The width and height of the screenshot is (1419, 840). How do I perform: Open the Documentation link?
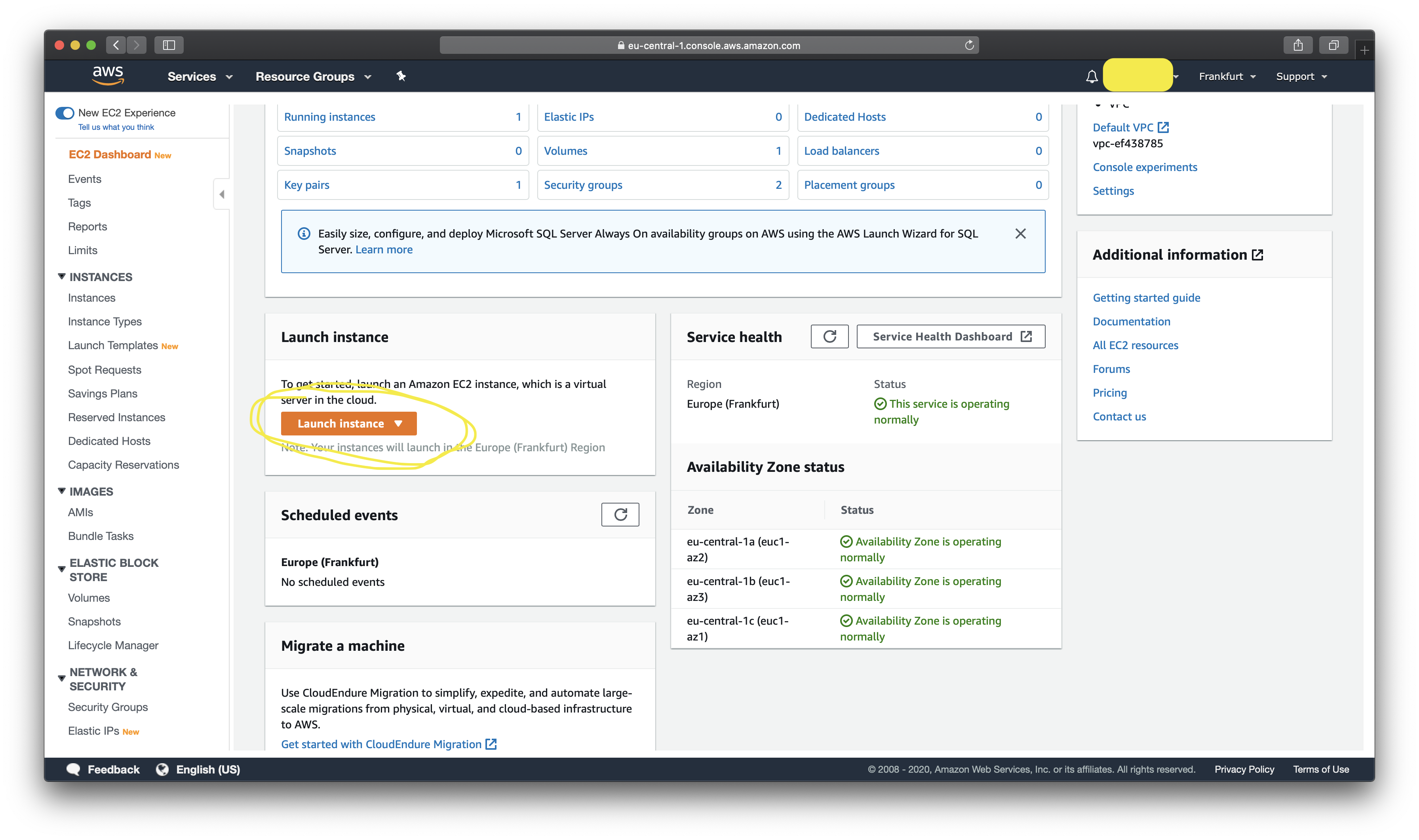pos(1131,321)
